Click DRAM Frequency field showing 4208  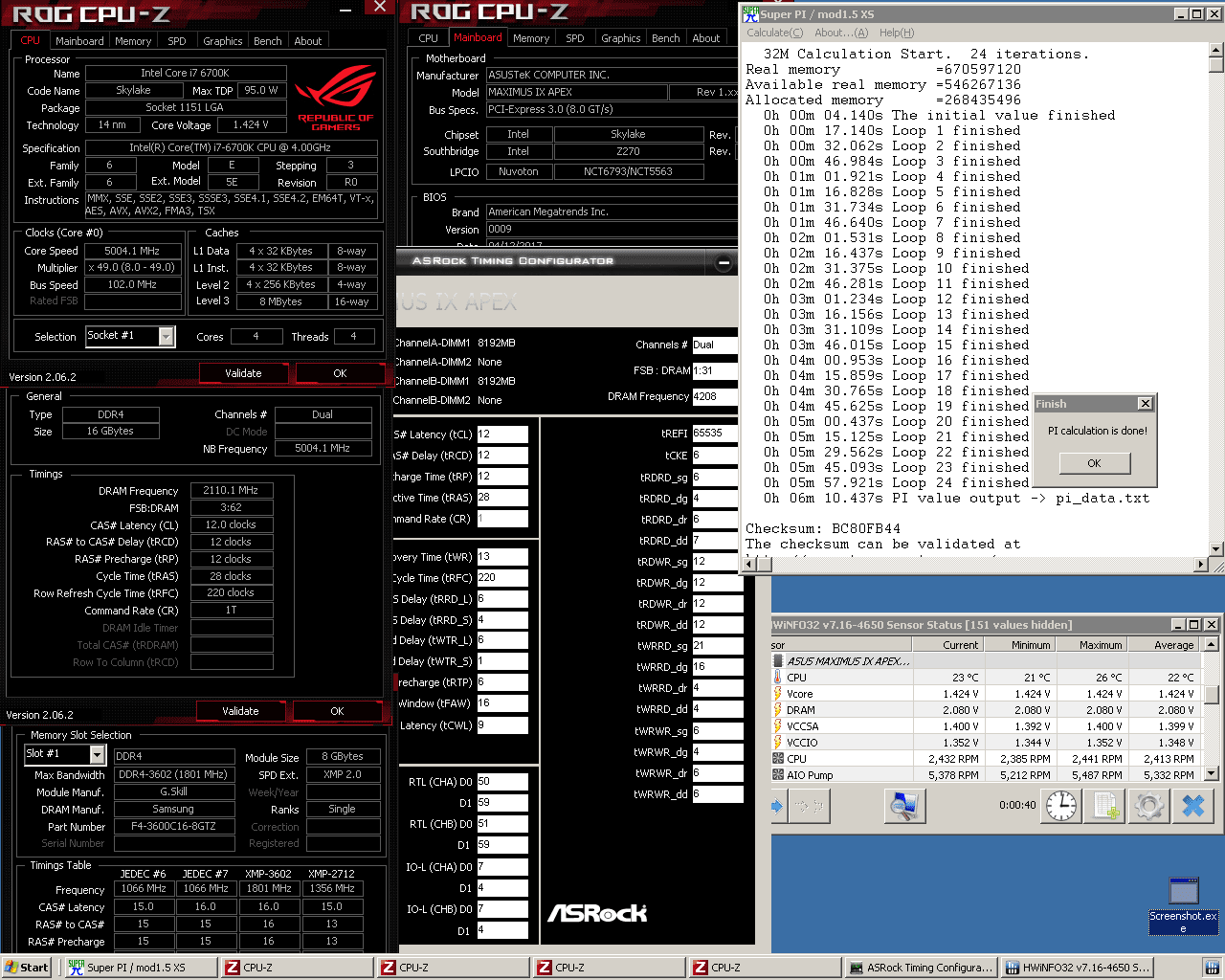tap(715, 396)
